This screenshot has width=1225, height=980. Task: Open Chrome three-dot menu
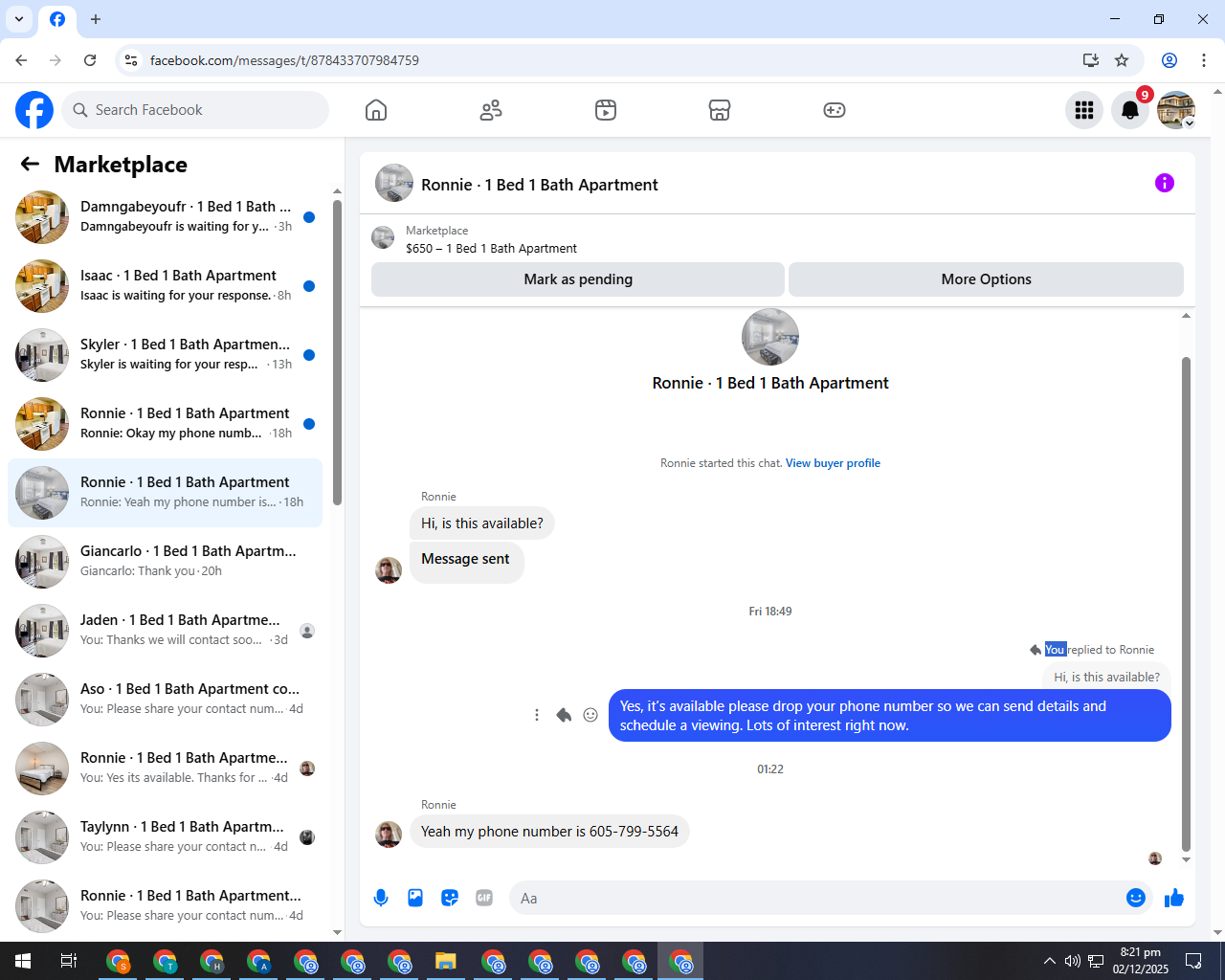pyautogui.click(x=1204, y=60)
